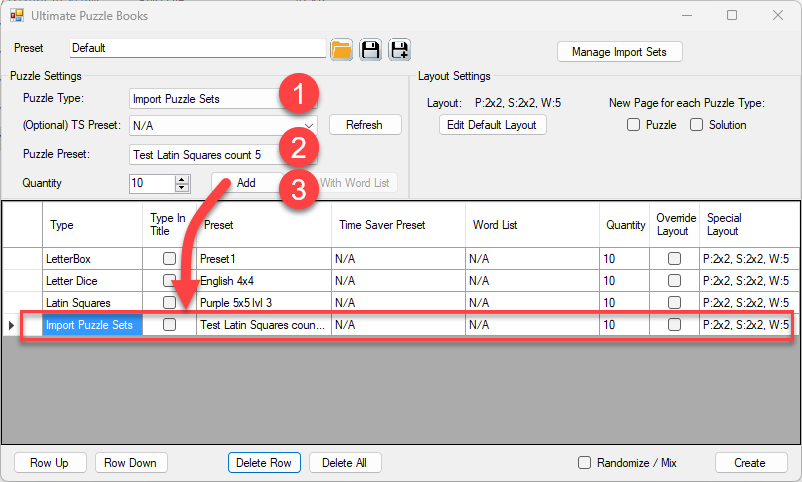Click the Preset name text field

coord(197,48)
